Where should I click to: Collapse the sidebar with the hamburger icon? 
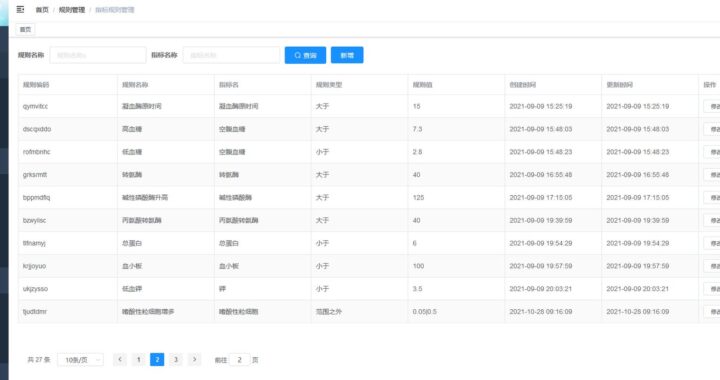[20, 9]
